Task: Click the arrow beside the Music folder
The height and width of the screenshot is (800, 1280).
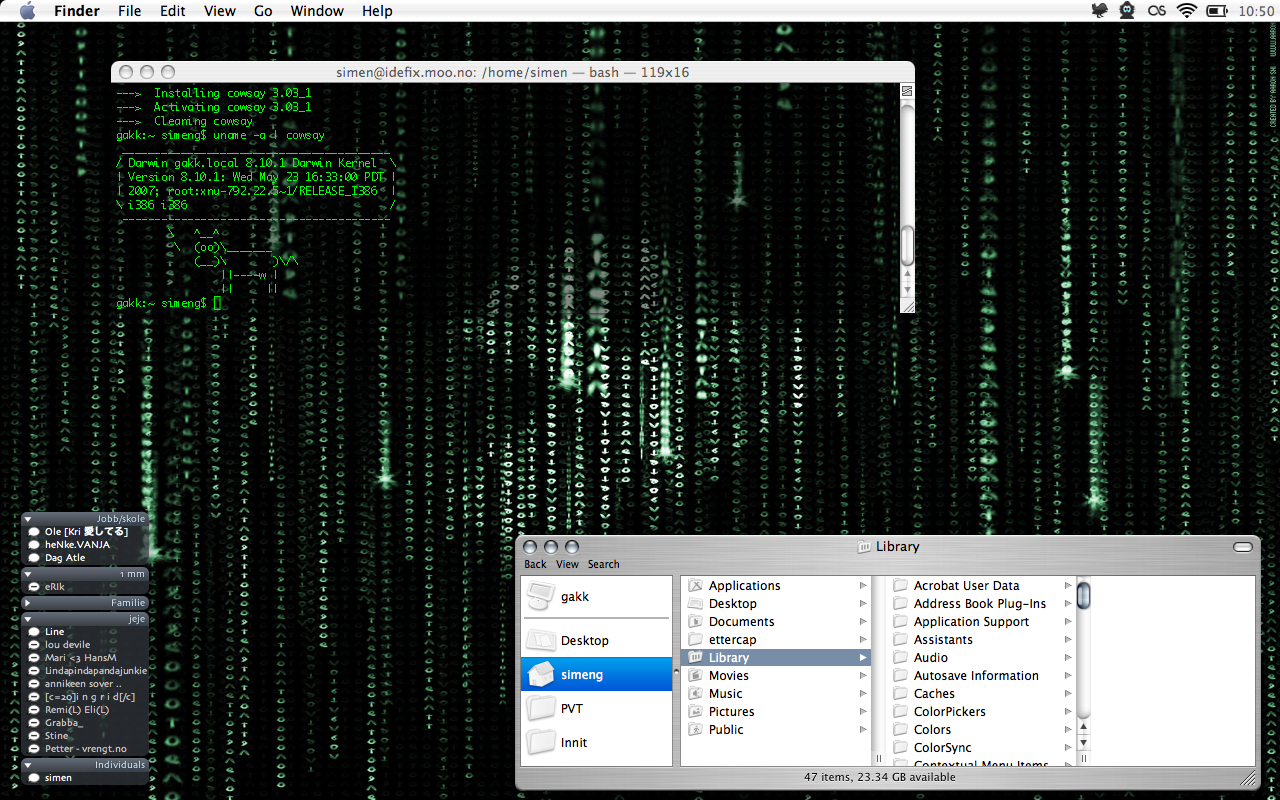Action: tap(862, 694)
